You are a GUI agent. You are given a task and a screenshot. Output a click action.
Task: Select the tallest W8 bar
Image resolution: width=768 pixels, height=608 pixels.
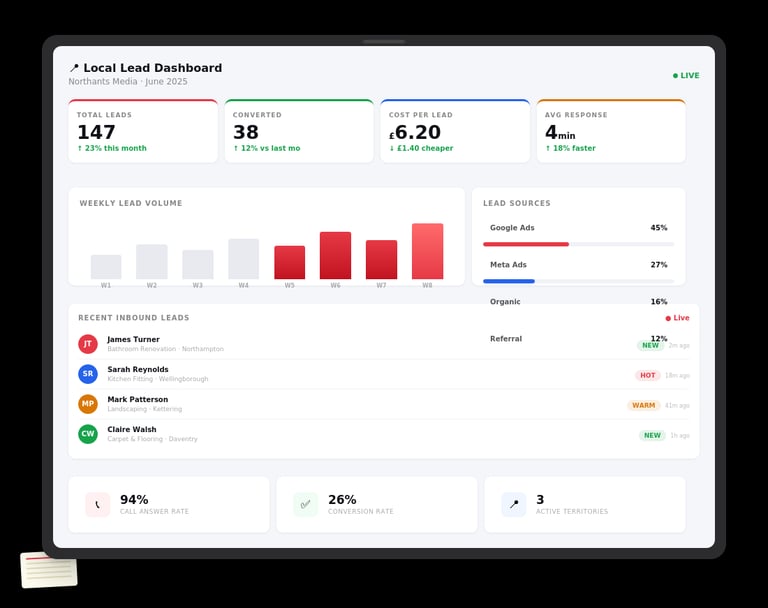[428, 251]
